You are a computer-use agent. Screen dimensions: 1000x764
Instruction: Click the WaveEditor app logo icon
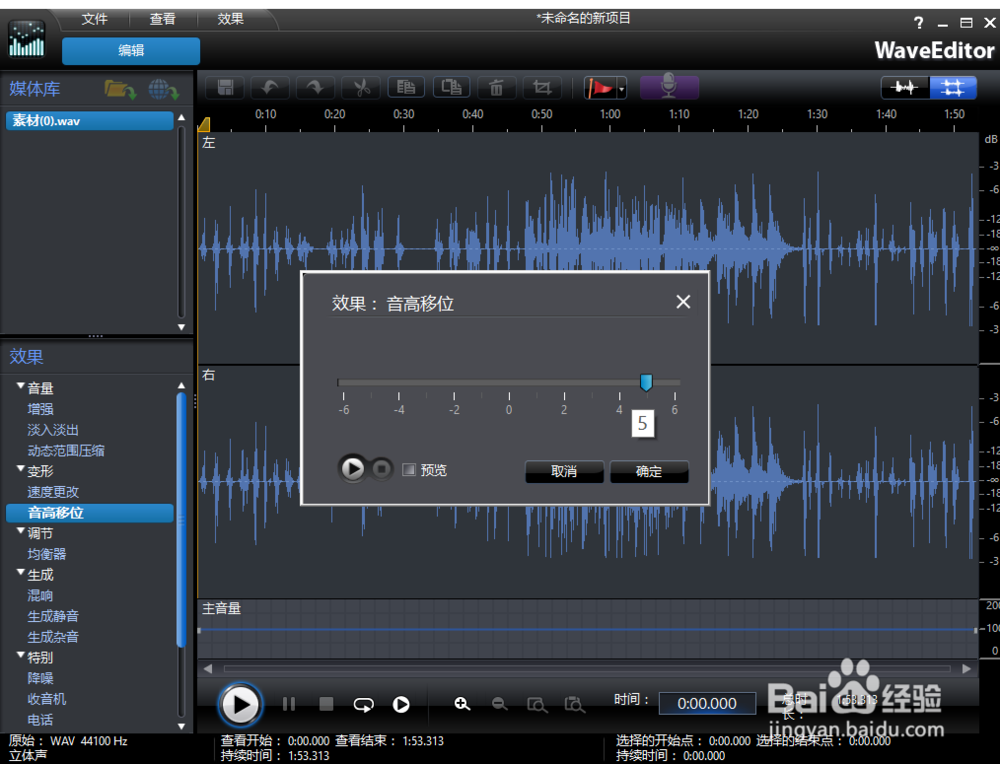click(27, 38)
